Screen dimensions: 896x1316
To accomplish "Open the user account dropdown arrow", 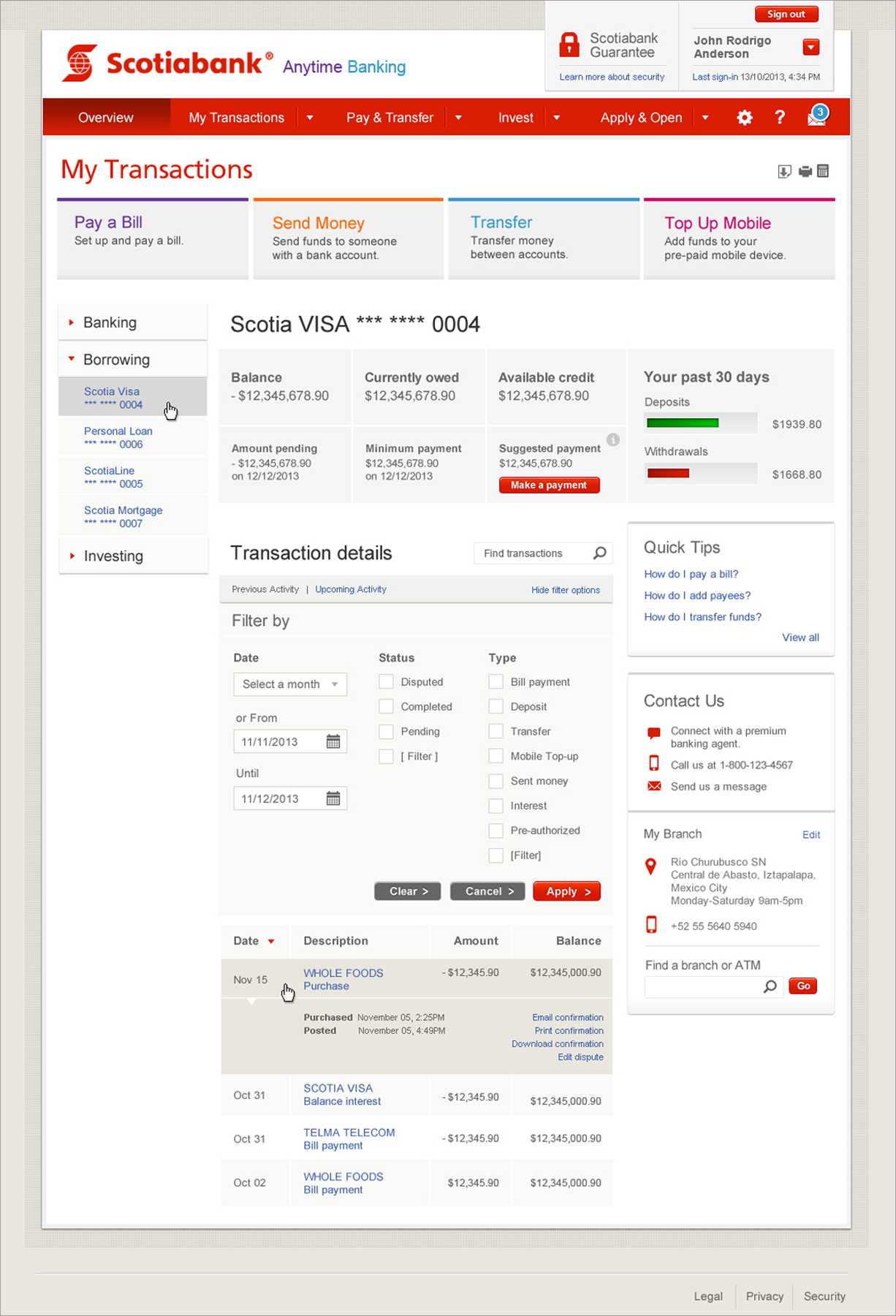I will point(810,48).
